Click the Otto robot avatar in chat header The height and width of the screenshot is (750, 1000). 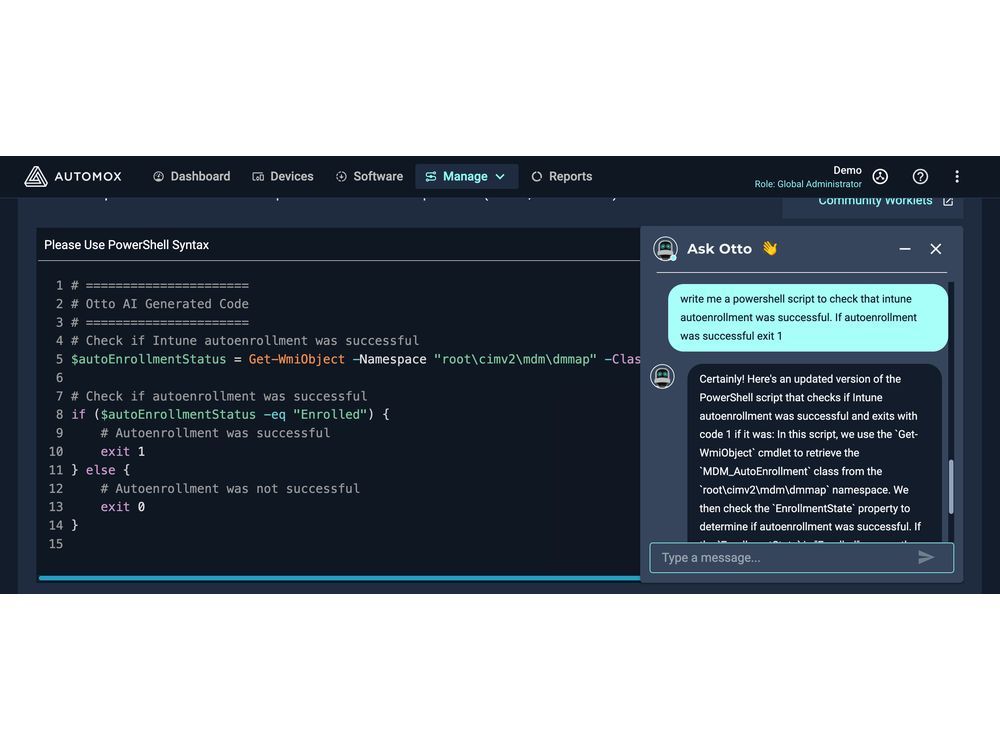[665, 249]
